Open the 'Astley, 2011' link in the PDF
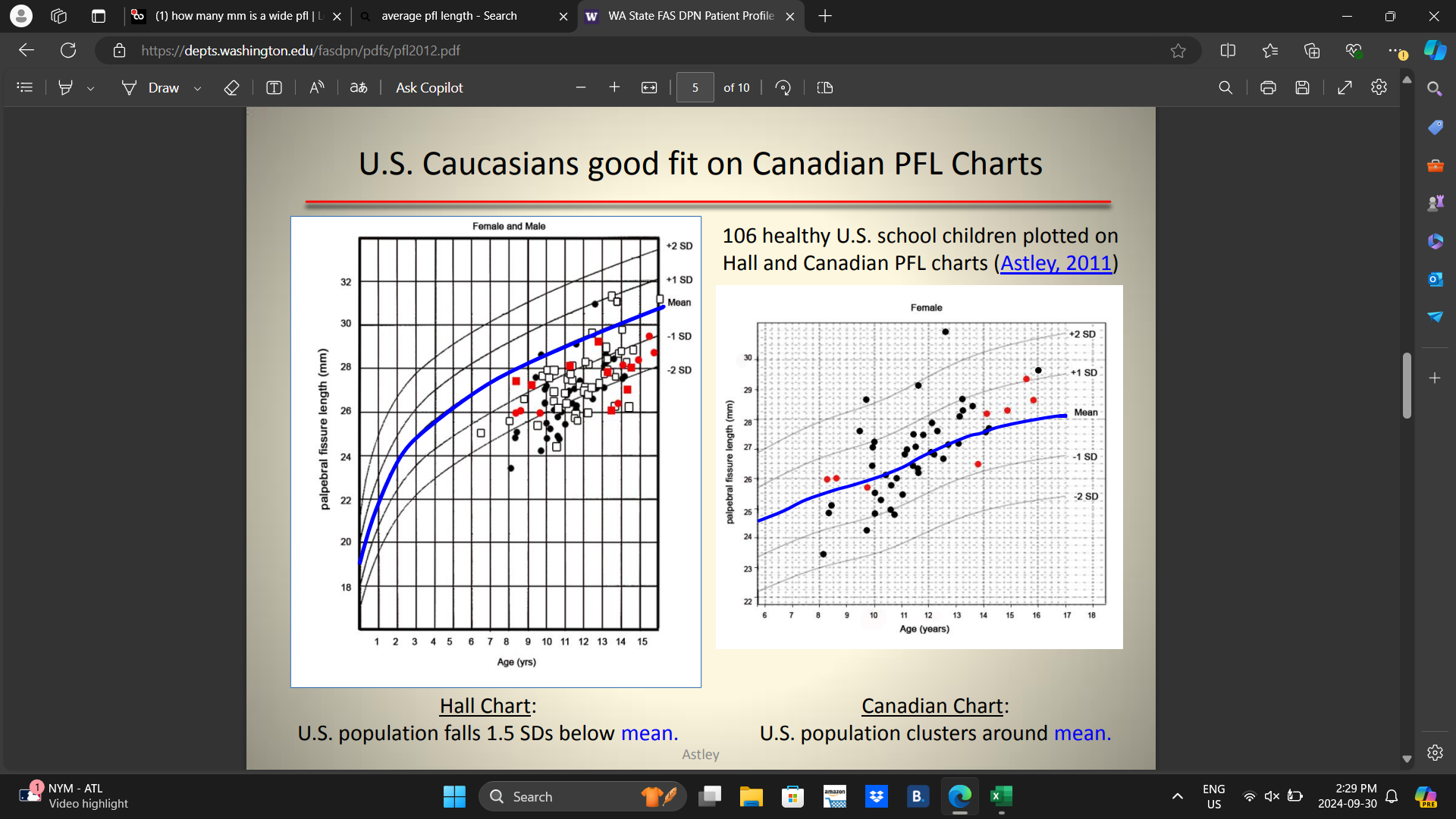The width and height of the screenshot is (1456, 819). pyautogui.click(x=1056, y=263)
